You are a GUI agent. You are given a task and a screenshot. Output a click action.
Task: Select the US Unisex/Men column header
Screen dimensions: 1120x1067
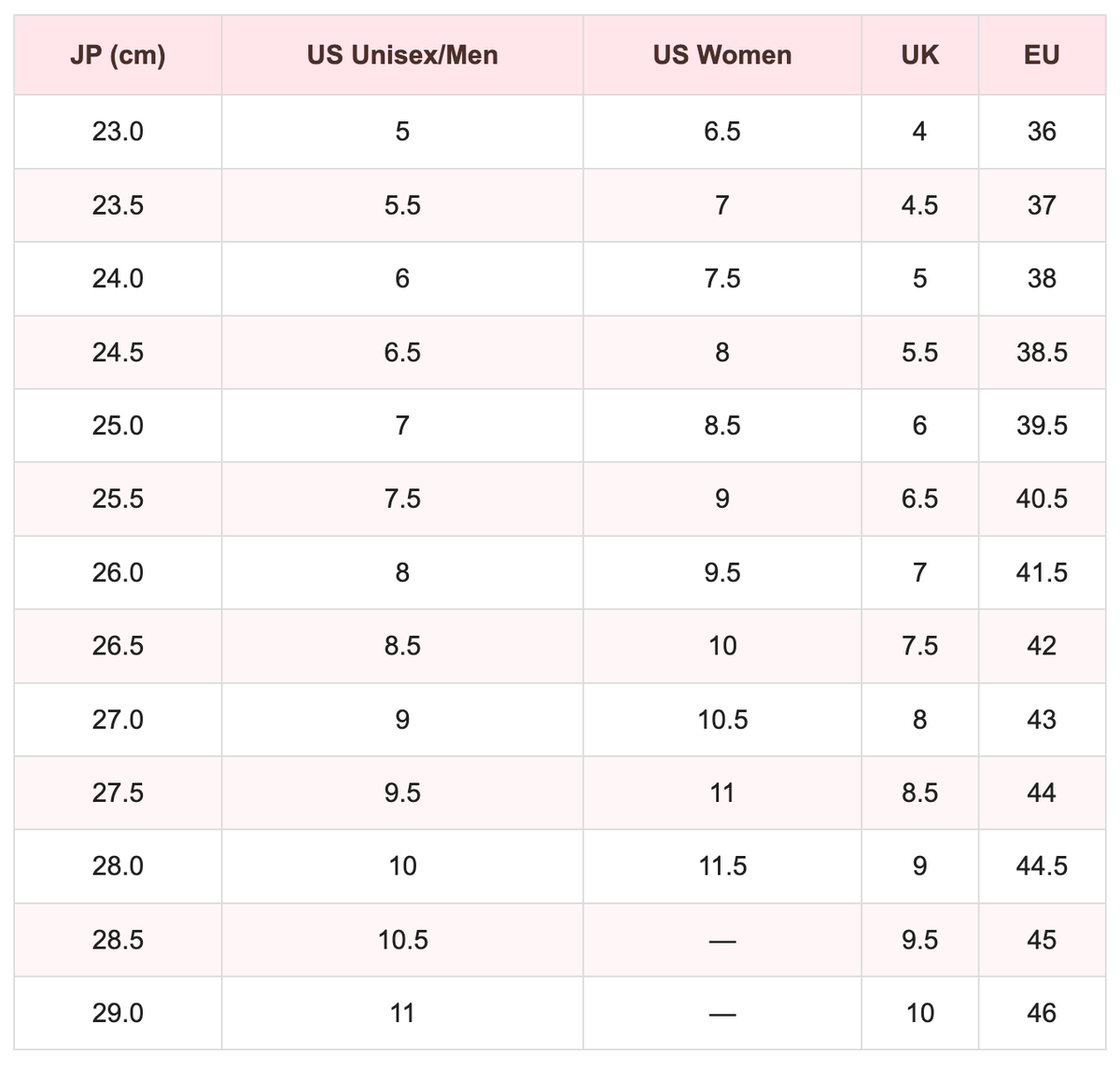coord(402,55)
